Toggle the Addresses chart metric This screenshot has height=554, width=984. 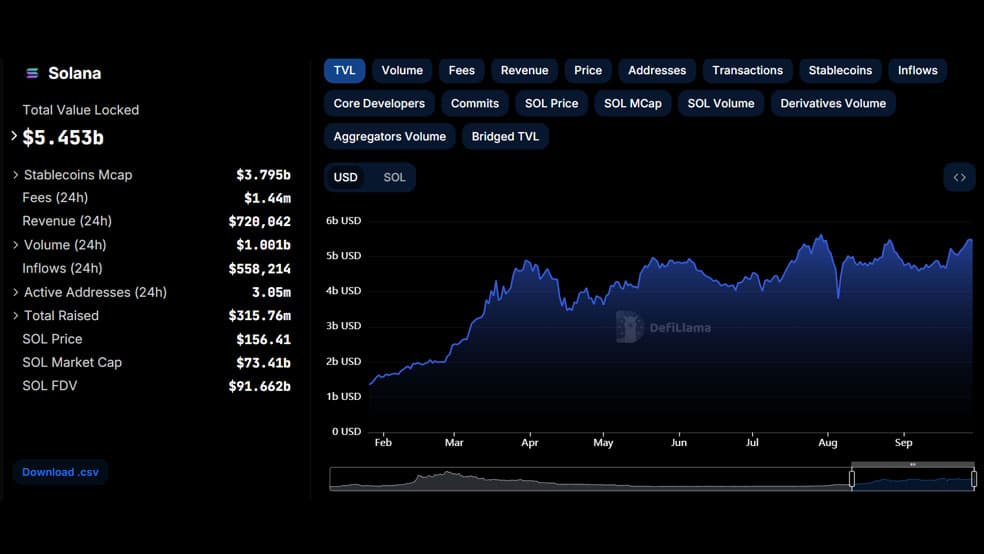point(657,70)
